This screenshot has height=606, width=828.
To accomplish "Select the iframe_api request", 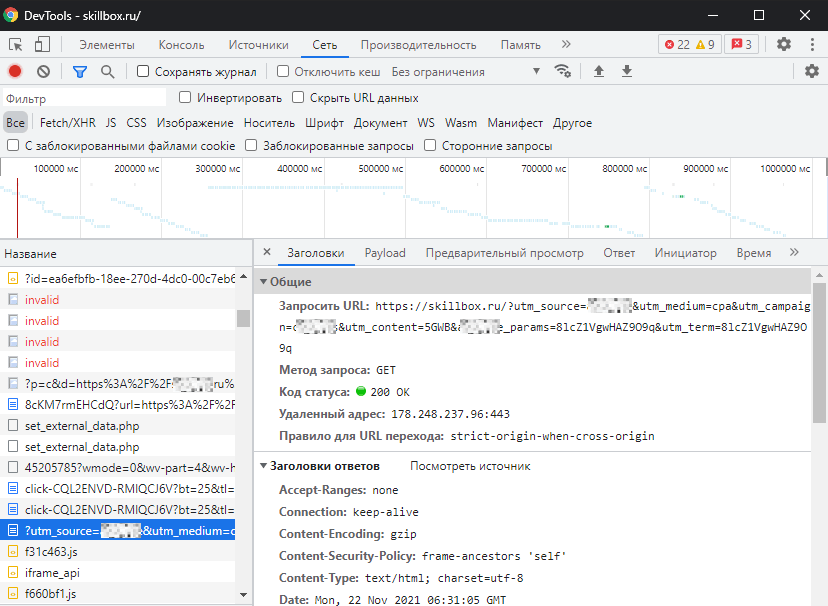I will [118, 573].
